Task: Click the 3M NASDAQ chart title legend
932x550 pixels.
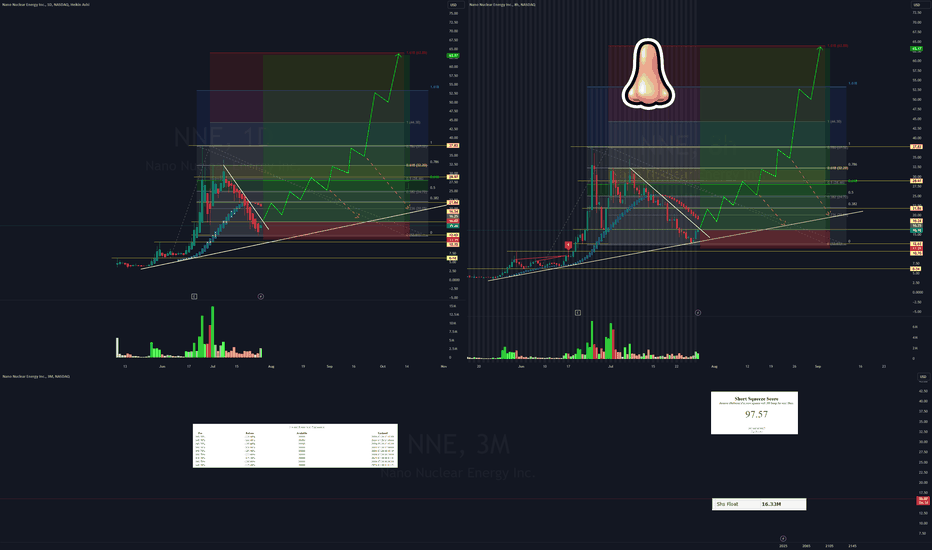Action: pos(36,376)
